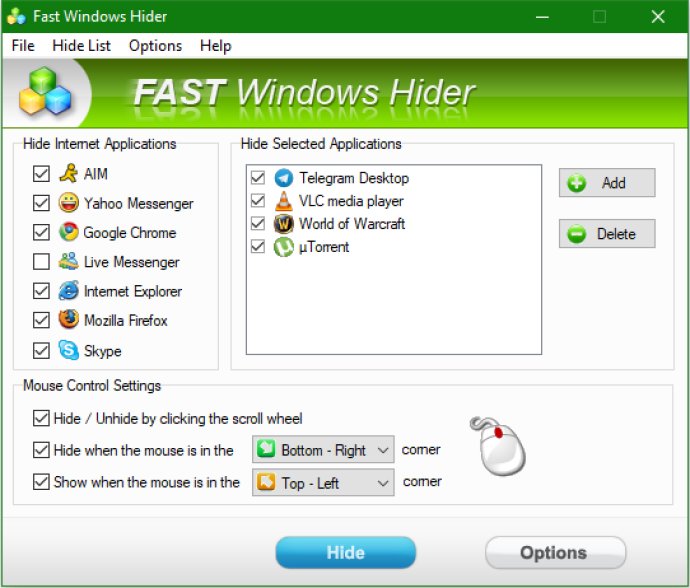Click the white Options button at bottom
The width and height of the screenshot is (690, 588).
[555, 552]
